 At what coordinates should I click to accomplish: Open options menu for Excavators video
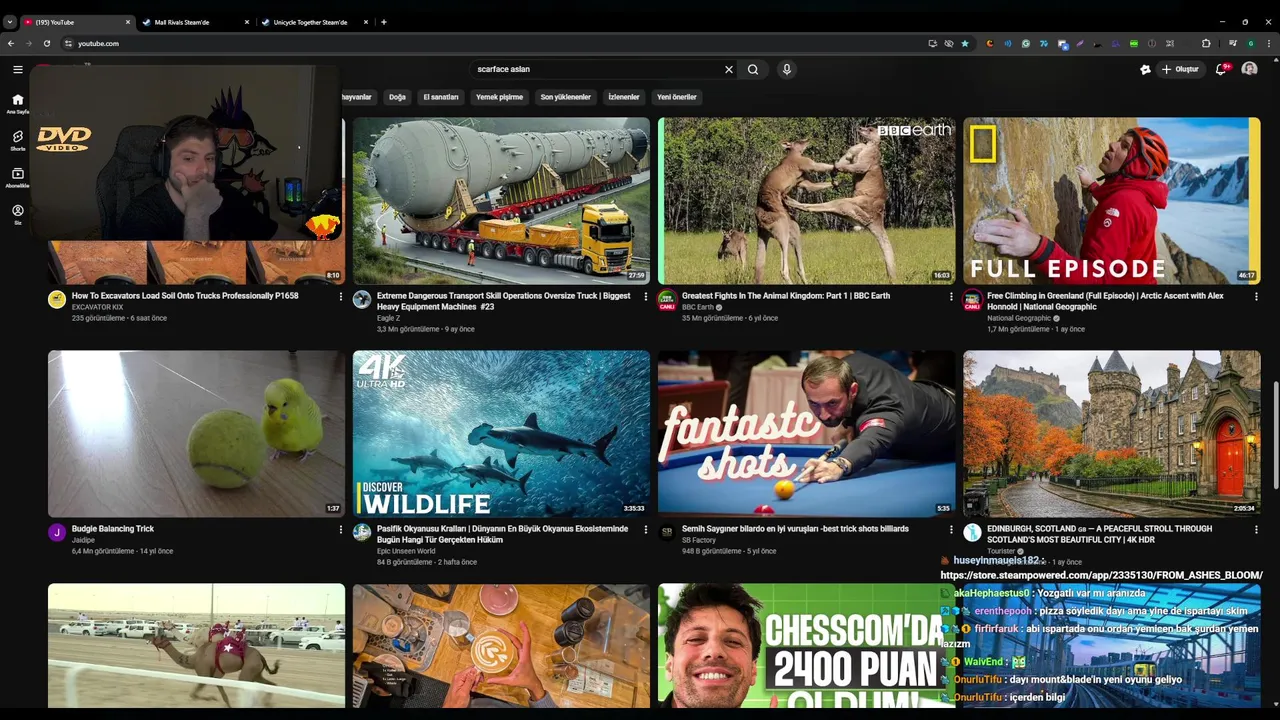click(340, 297)
